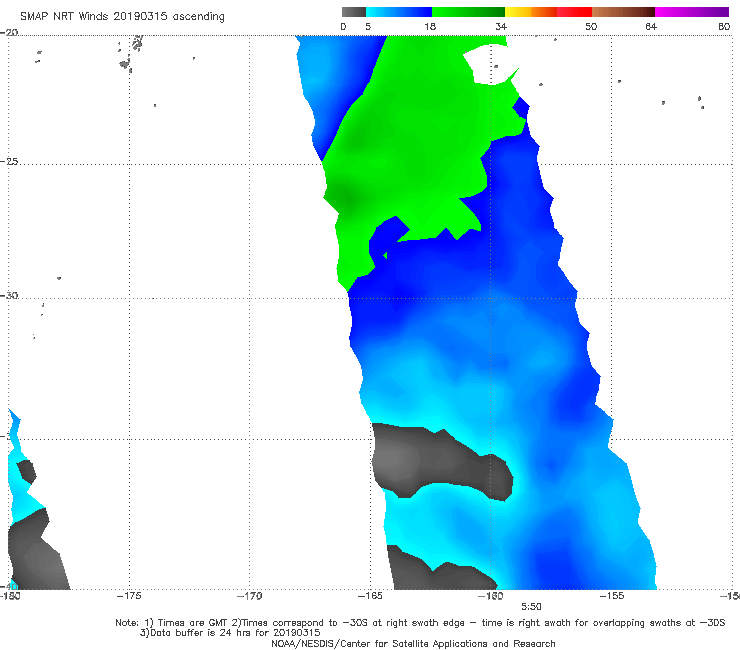Click the swath time label '5:50'
This screenshot has width=740, height=650.
[531, 607]
